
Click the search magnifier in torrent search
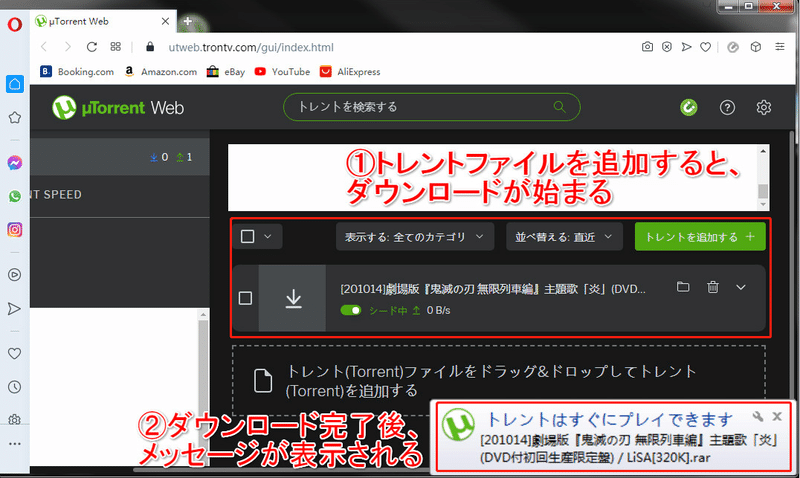pos(560,107)
